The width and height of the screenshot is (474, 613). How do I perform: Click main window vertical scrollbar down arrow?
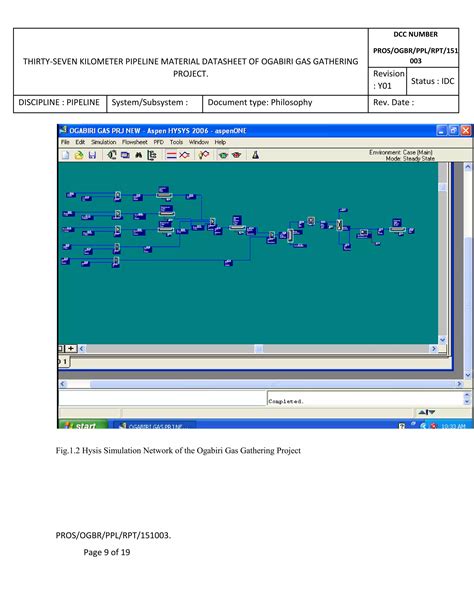(x=468, y=375)
